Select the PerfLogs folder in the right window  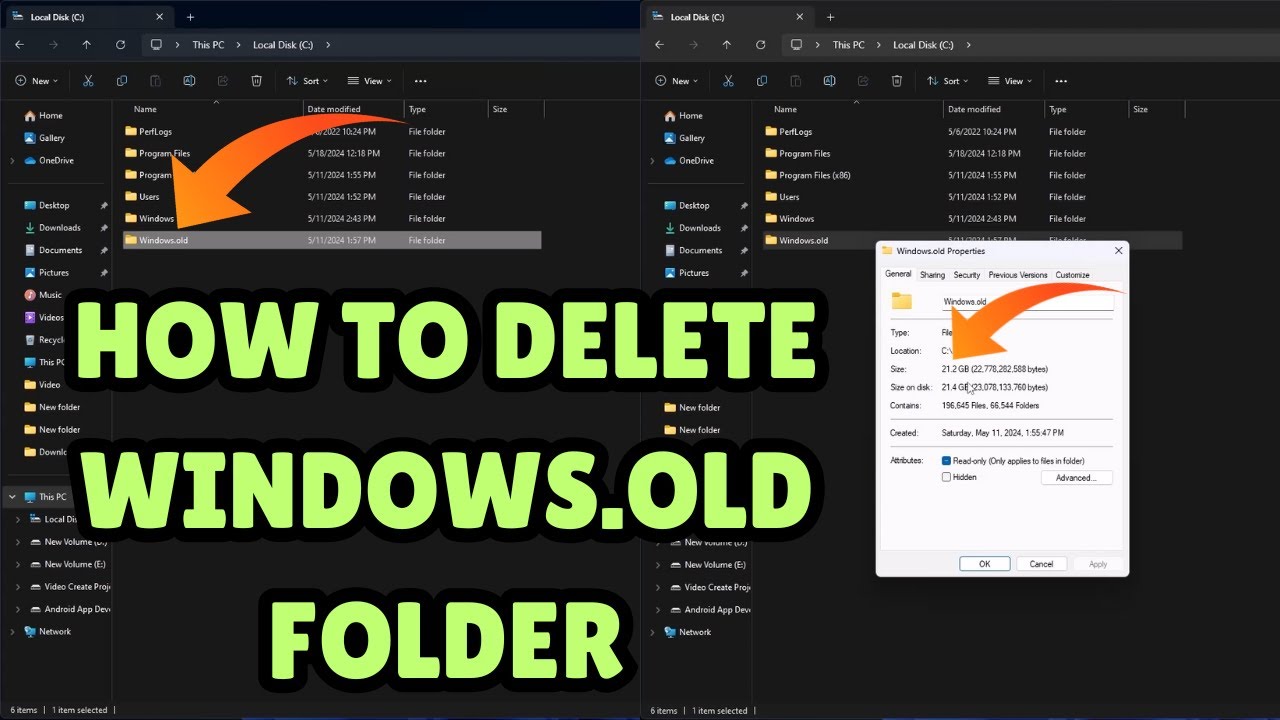pyautogui.click(x=788, y=132)
